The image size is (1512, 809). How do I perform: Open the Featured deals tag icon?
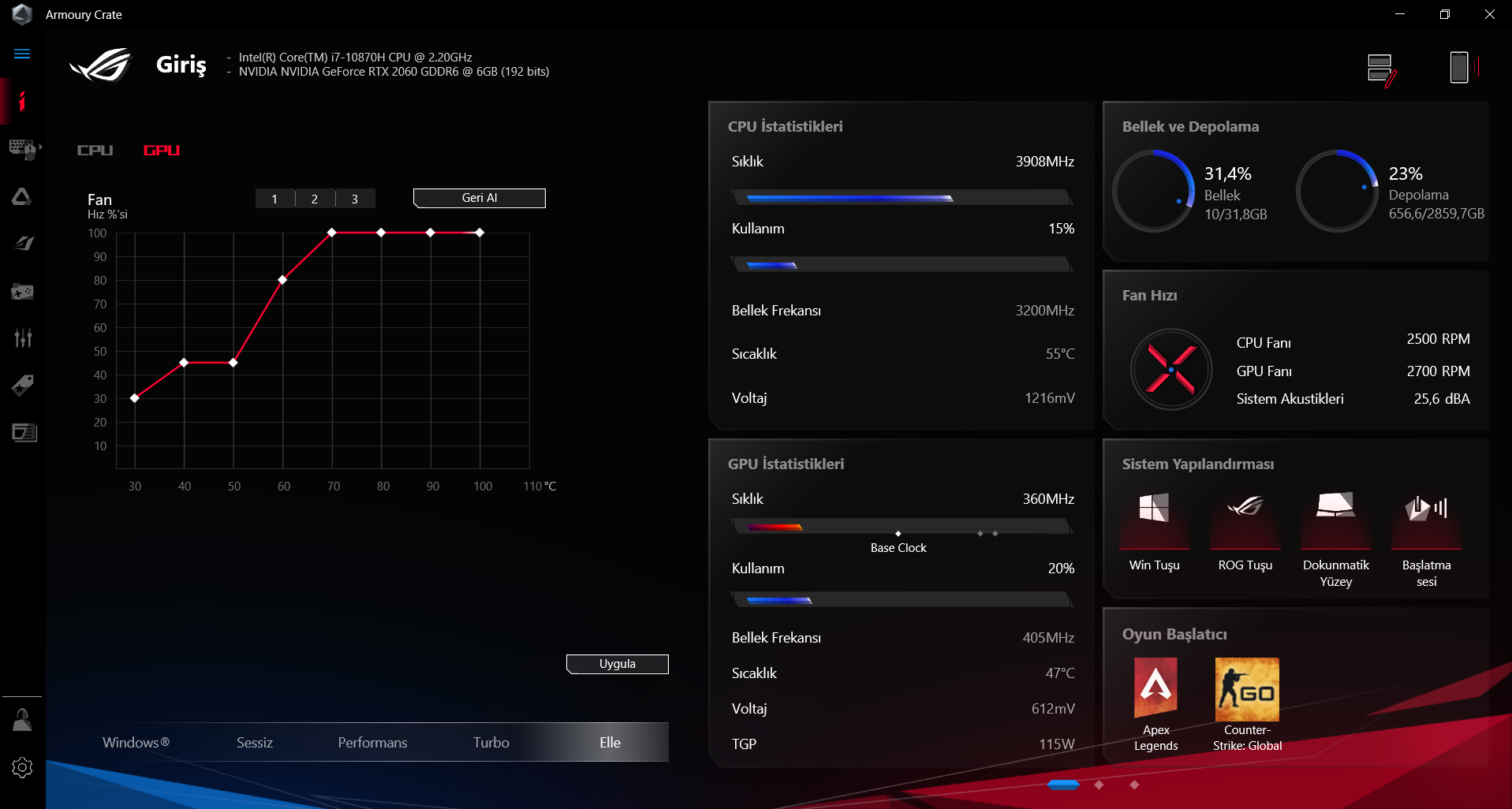click(x=22, y=386)
